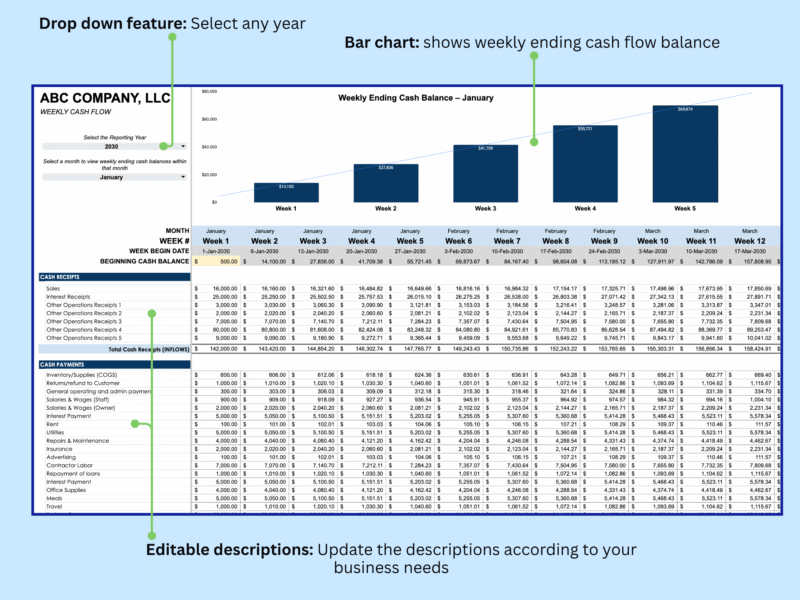
Task: Select the Week 2 bar in the chart
Action: point(386,183)
